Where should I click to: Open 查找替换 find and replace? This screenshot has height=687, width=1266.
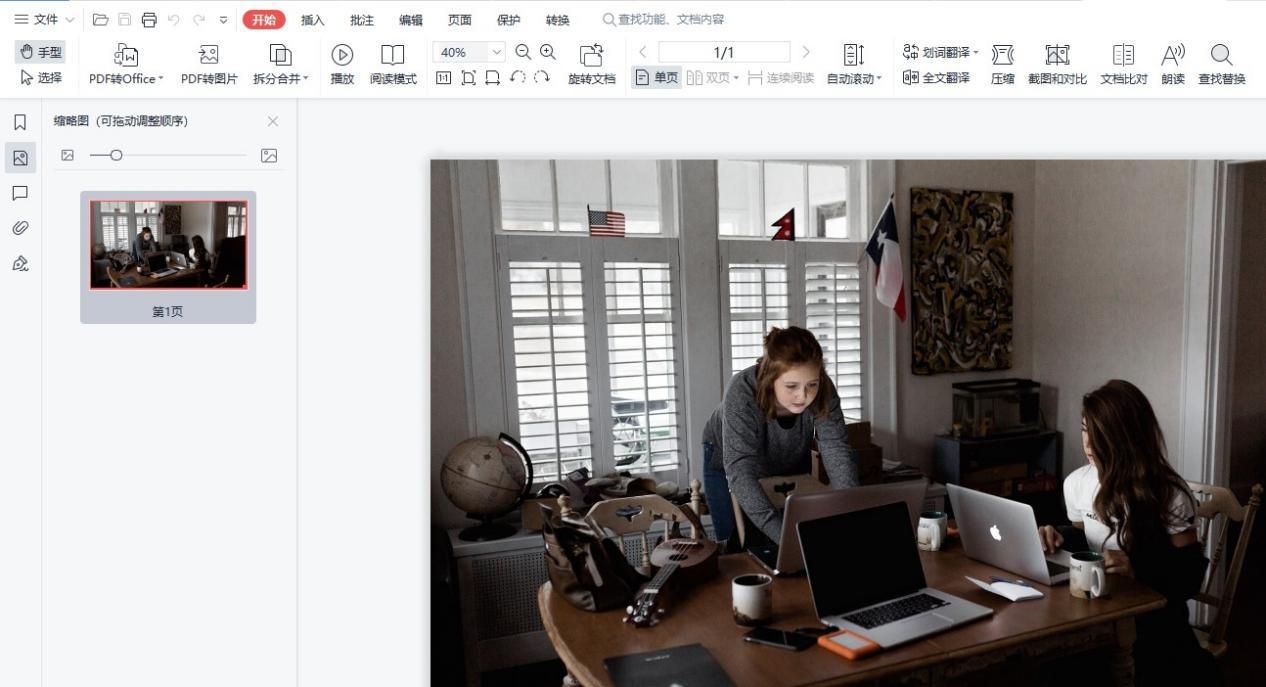tap(1222, 64)
